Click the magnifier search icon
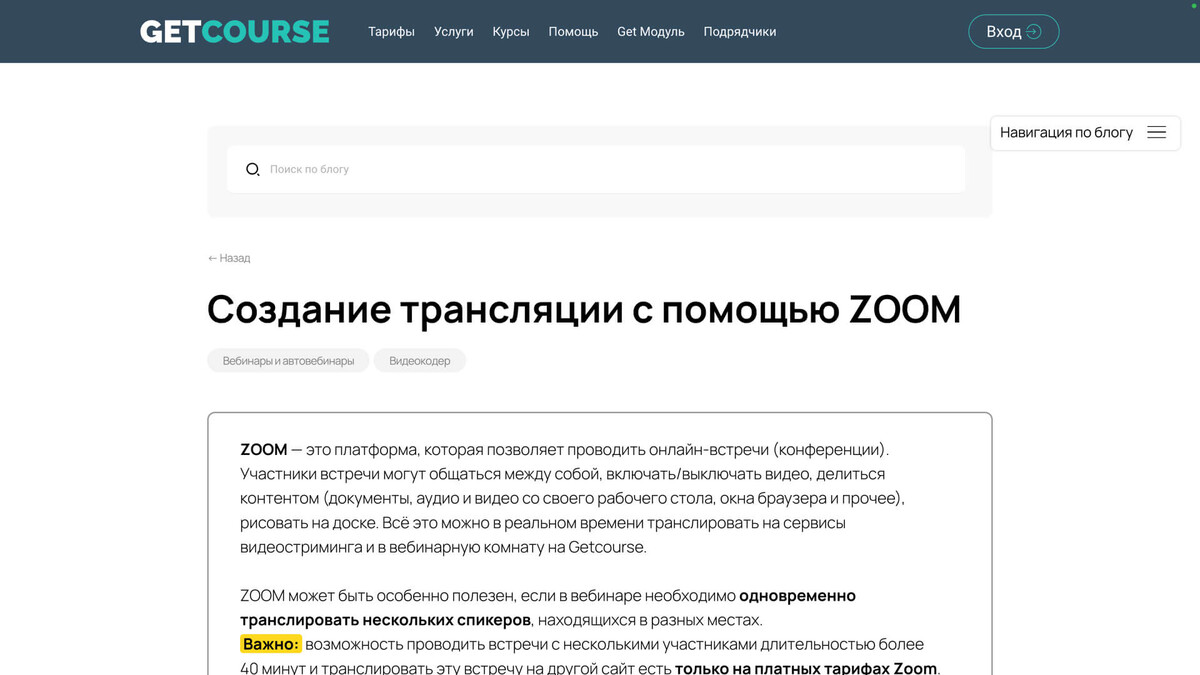The height and width of the screenshot is (675, 1200). point(253,169)
